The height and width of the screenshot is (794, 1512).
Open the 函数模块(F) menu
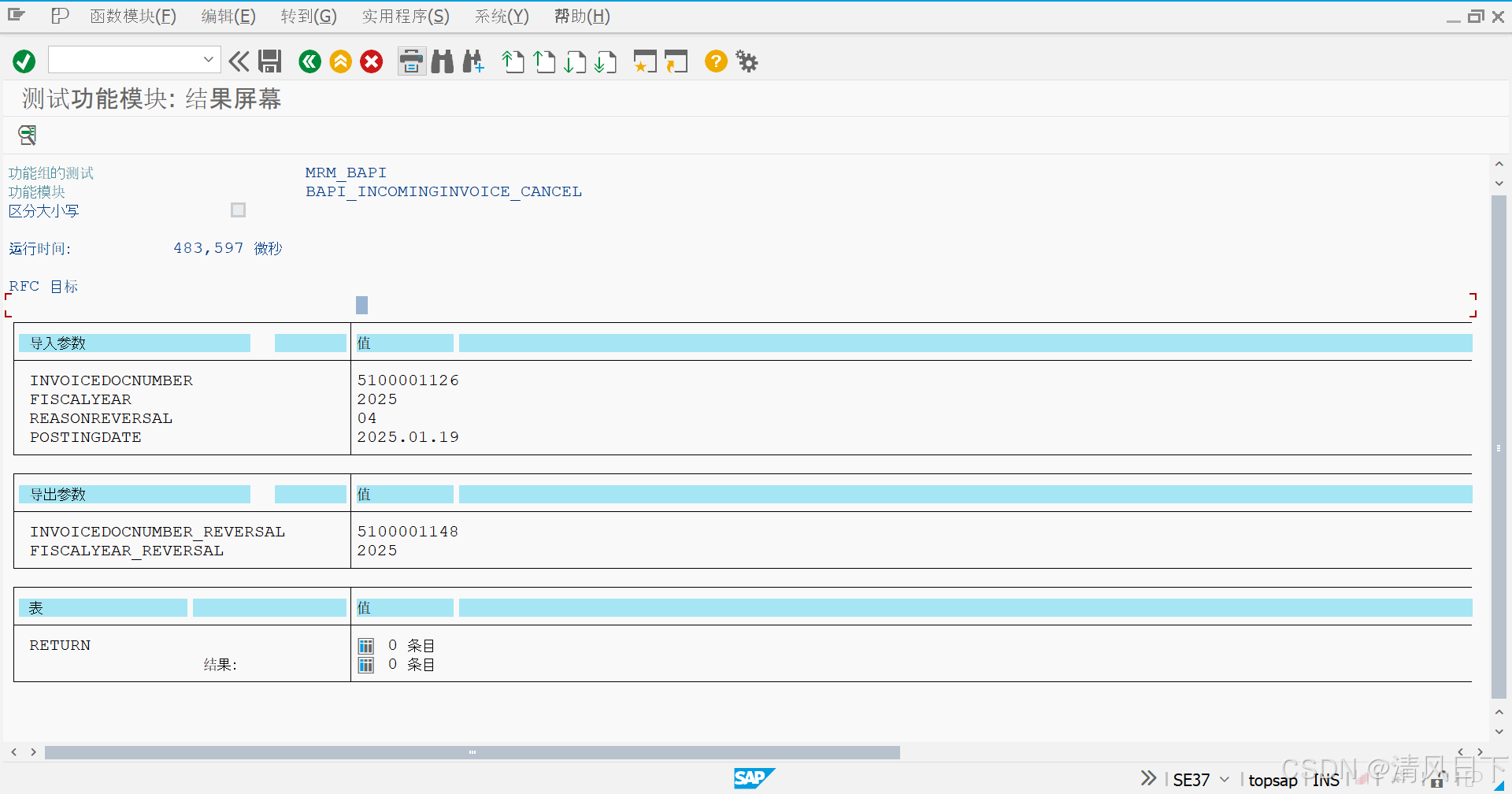click(x=132, y=16)
